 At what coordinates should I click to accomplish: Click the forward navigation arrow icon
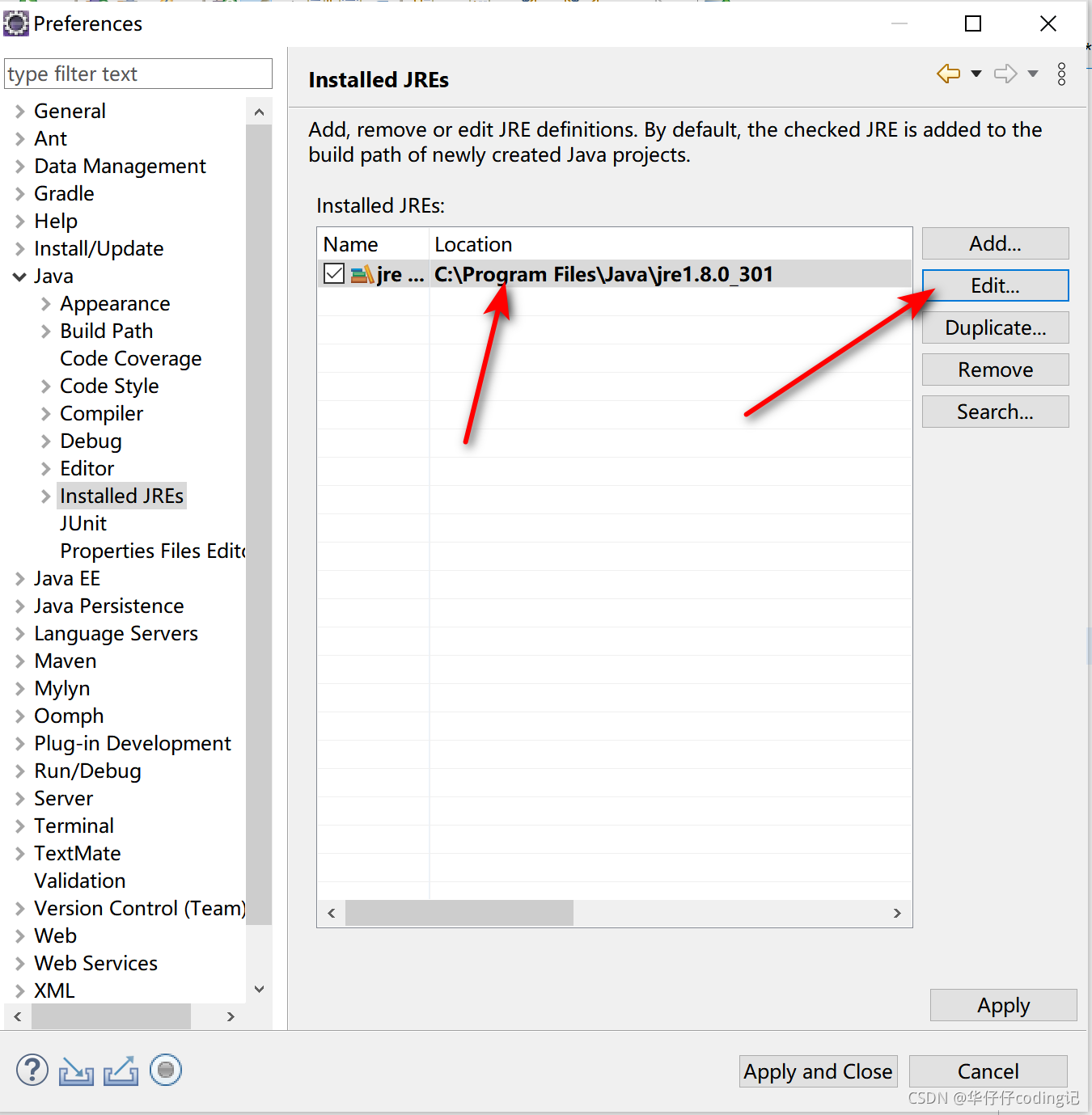[1004, 74]
